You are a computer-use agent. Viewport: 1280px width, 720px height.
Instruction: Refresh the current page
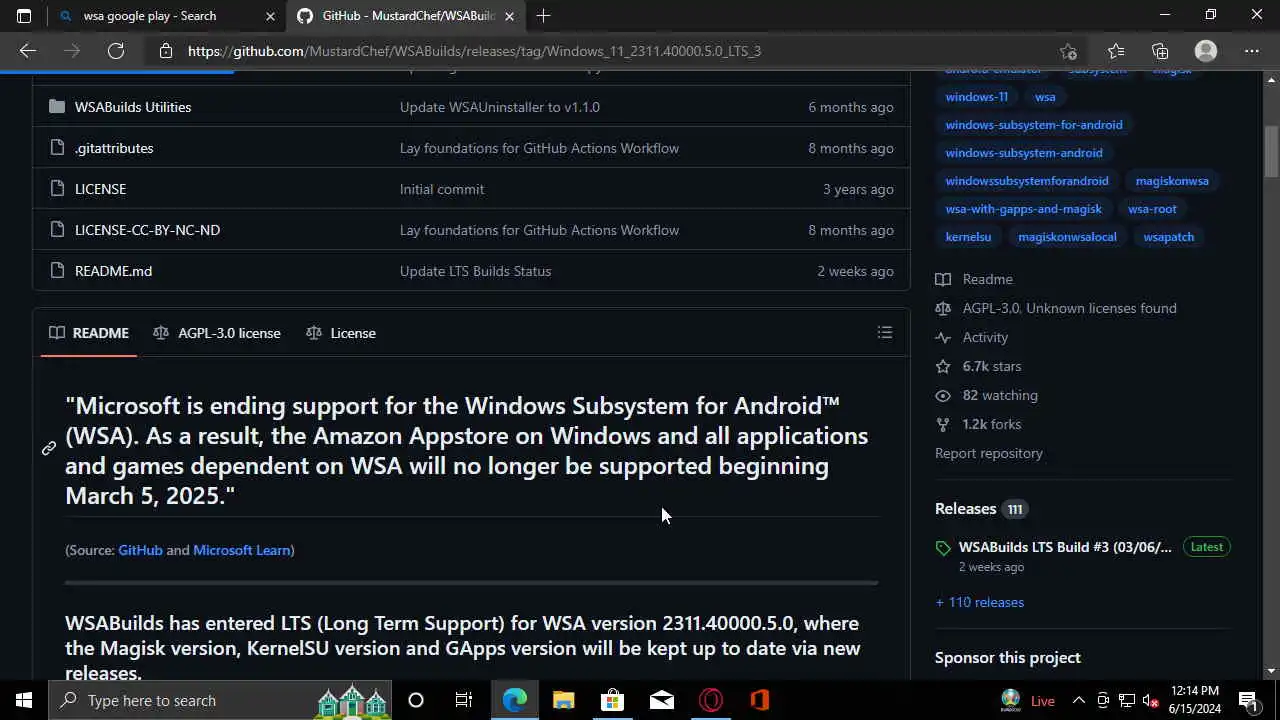116,51
